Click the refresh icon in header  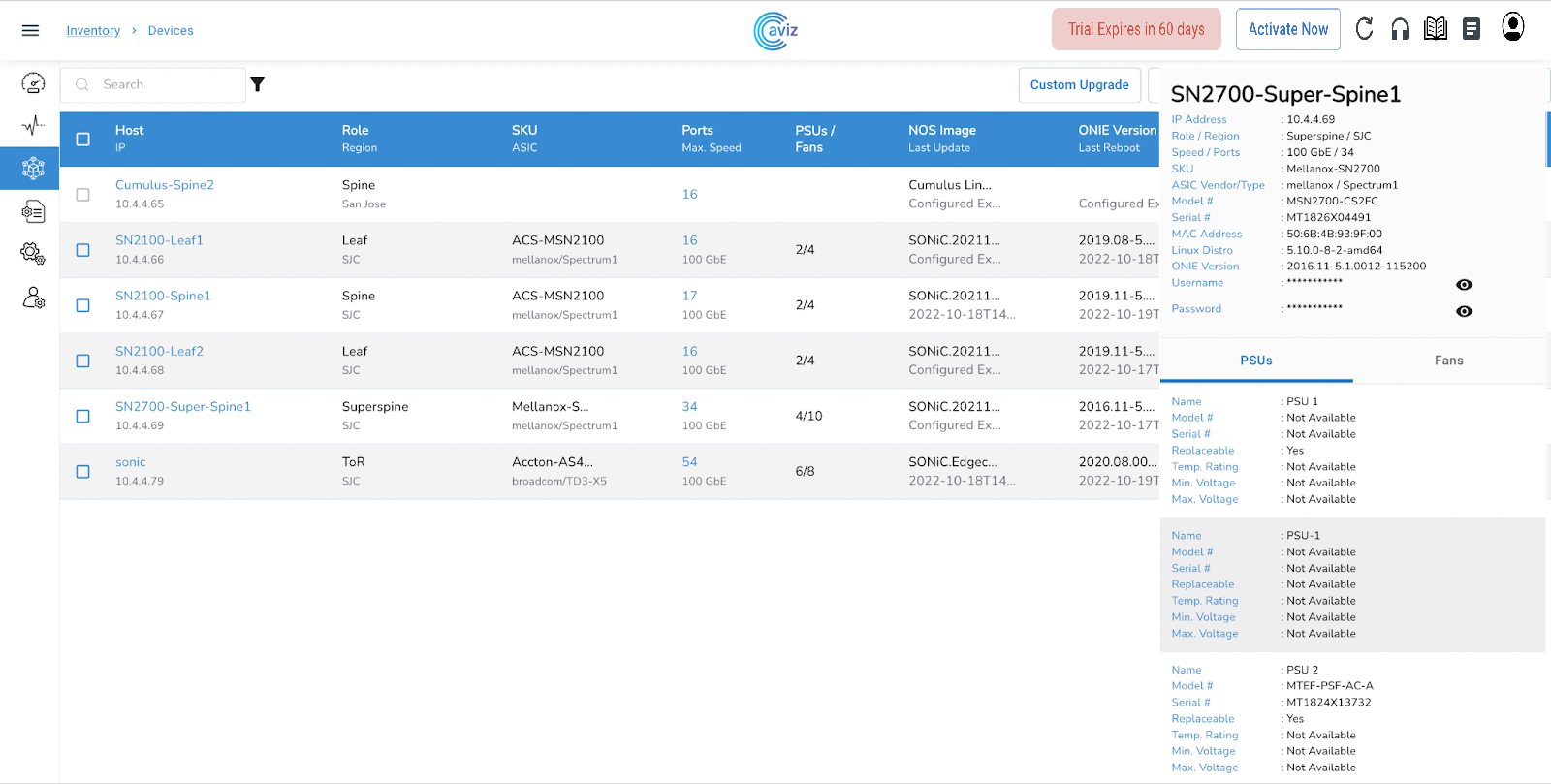click(1364, 29)
